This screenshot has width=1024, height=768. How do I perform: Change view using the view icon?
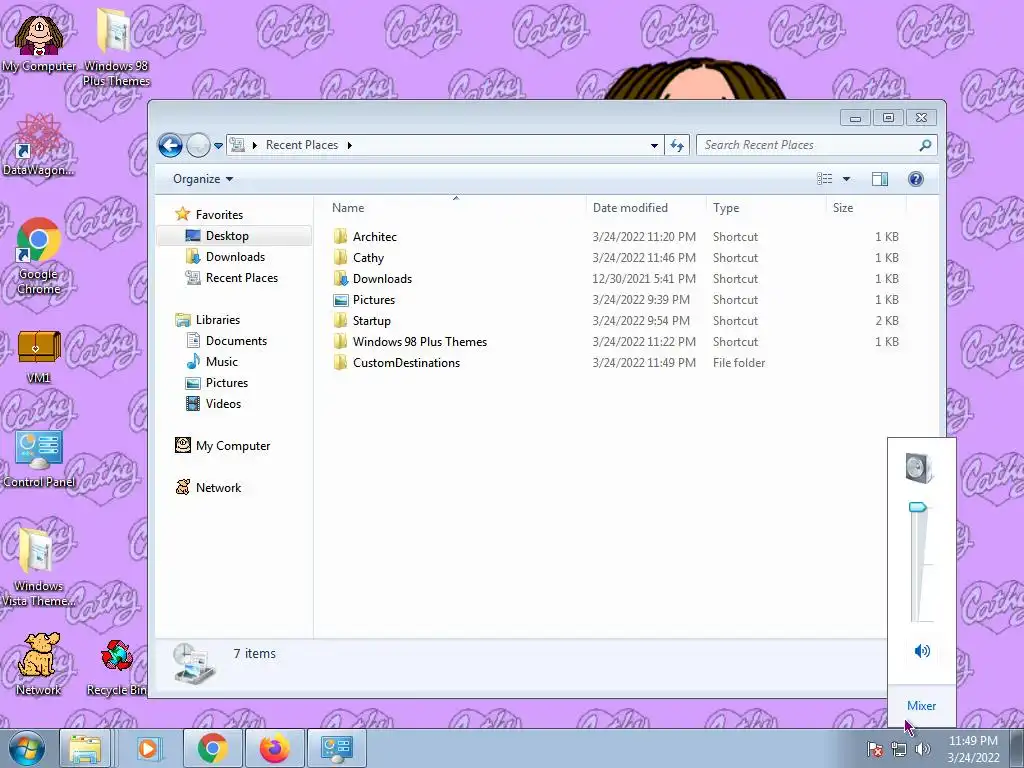coord(825,179)
